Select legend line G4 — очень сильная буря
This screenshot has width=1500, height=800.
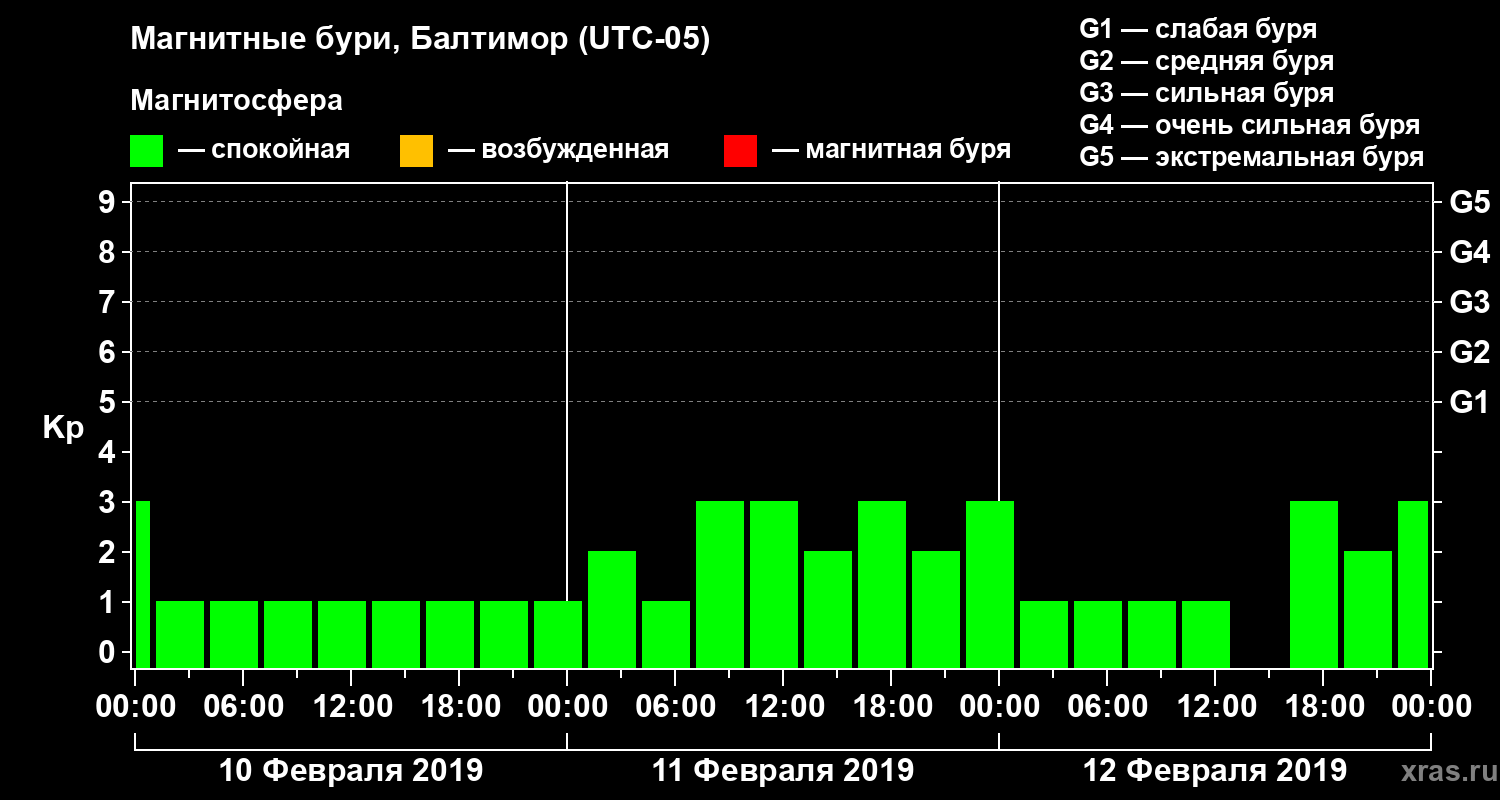tap(1250, 125)
